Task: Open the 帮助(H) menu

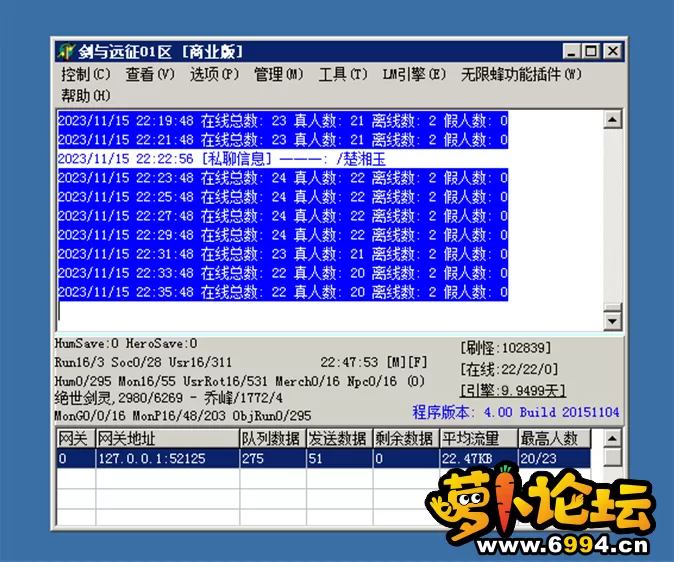Action: (86, 95)
